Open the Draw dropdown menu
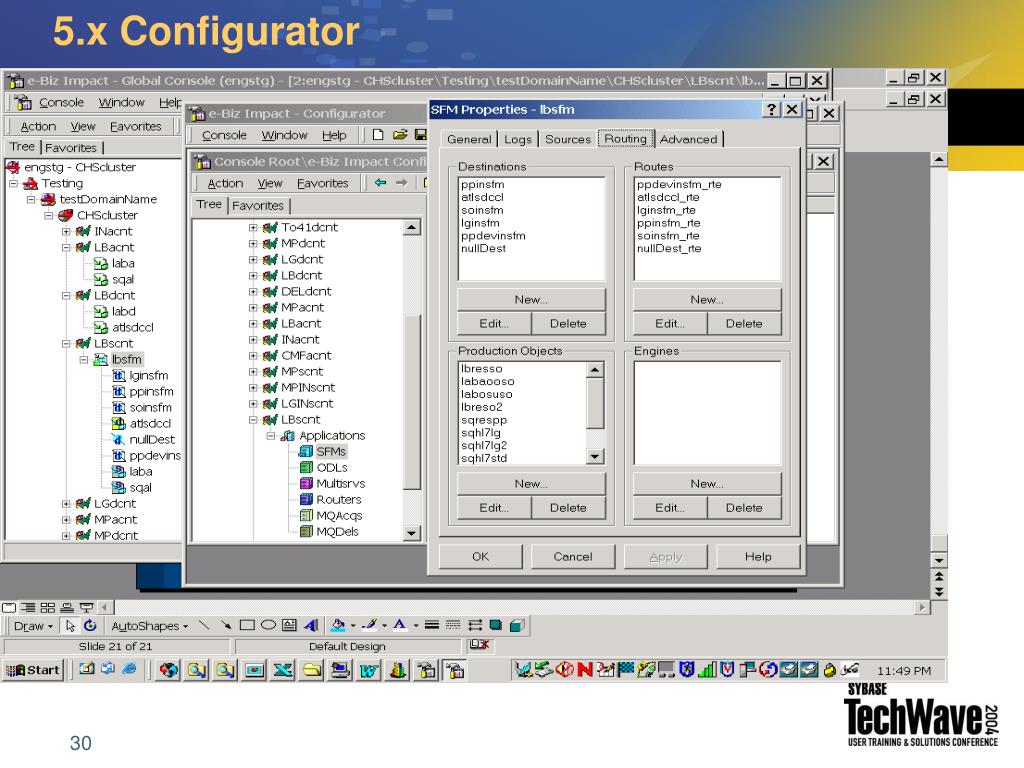Screen dimensions: 1024x768 (33, 626)
